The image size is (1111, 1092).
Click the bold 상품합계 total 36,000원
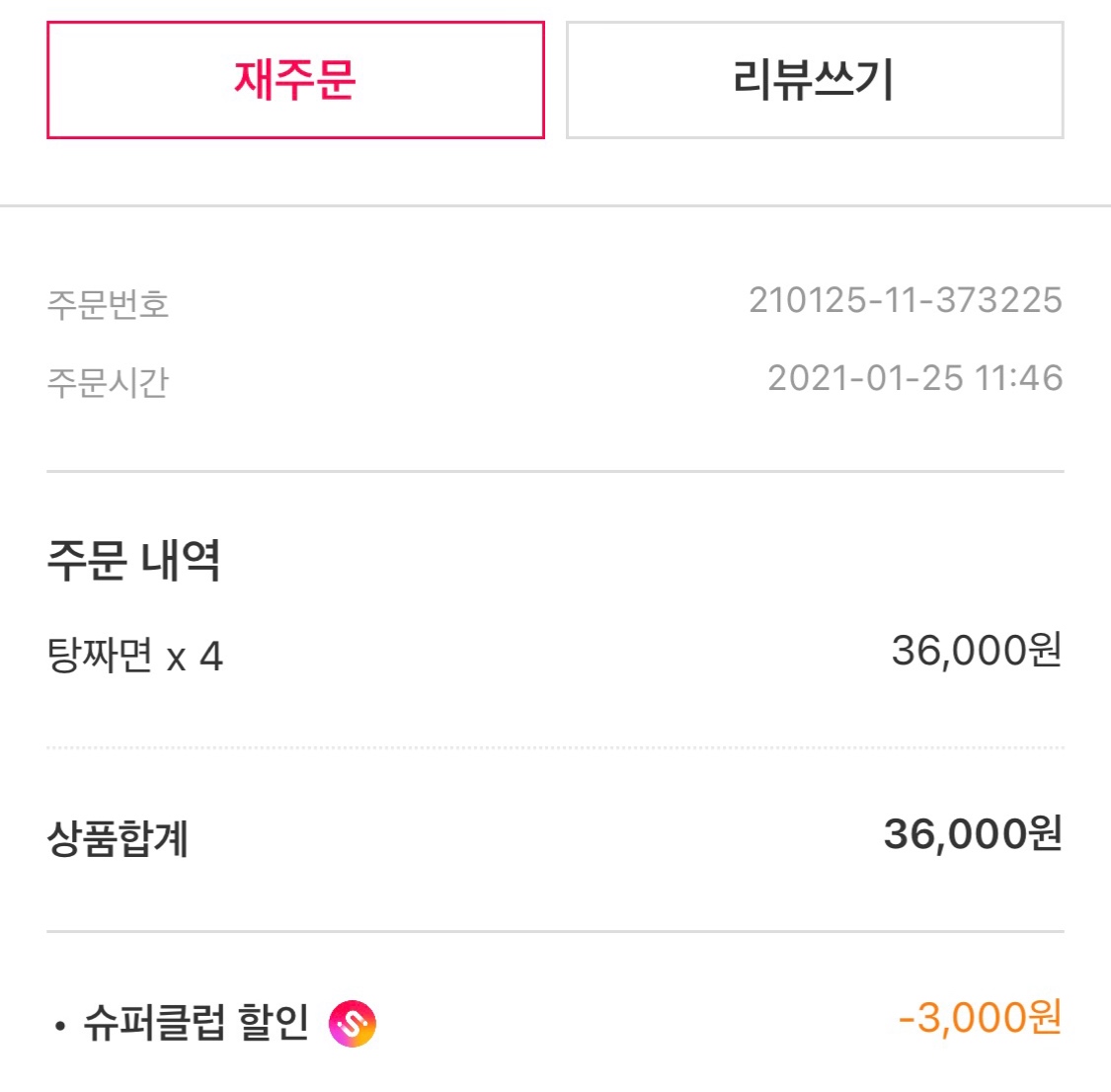973,833
